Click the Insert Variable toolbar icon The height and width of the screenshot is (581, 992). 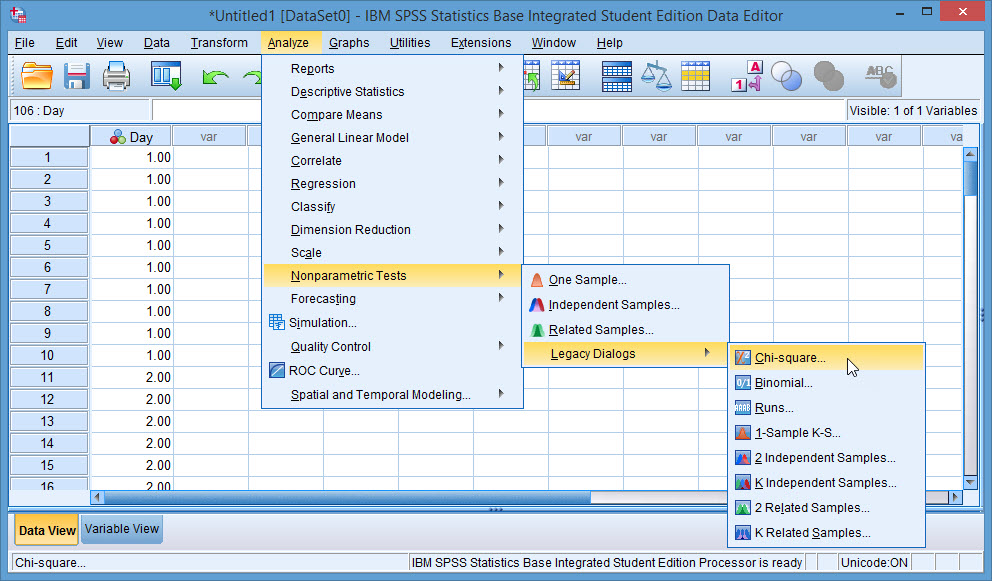[566, 76]
